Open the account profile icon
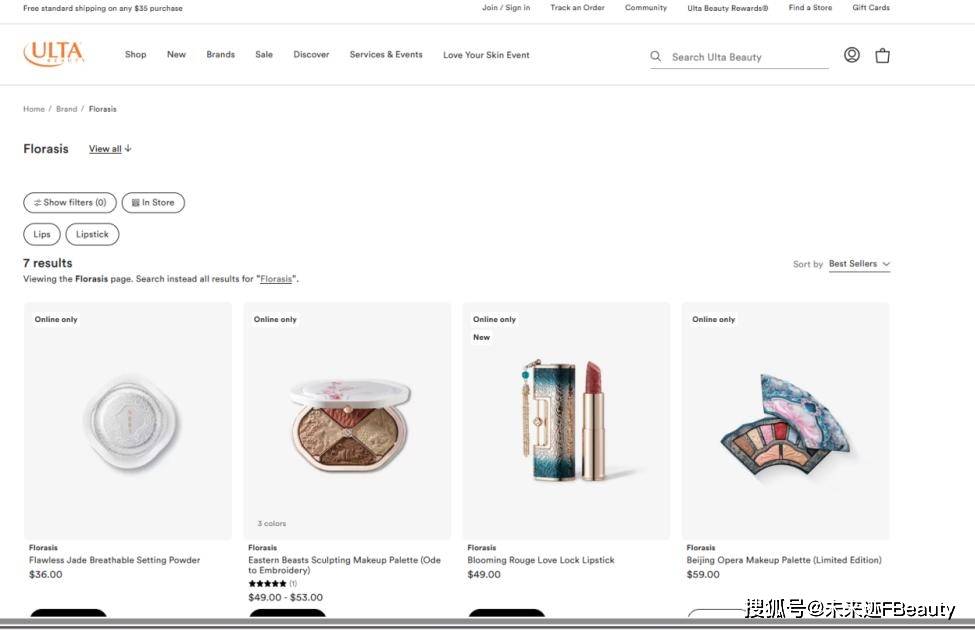Viewport: 975px width, 630px height. 851,55
